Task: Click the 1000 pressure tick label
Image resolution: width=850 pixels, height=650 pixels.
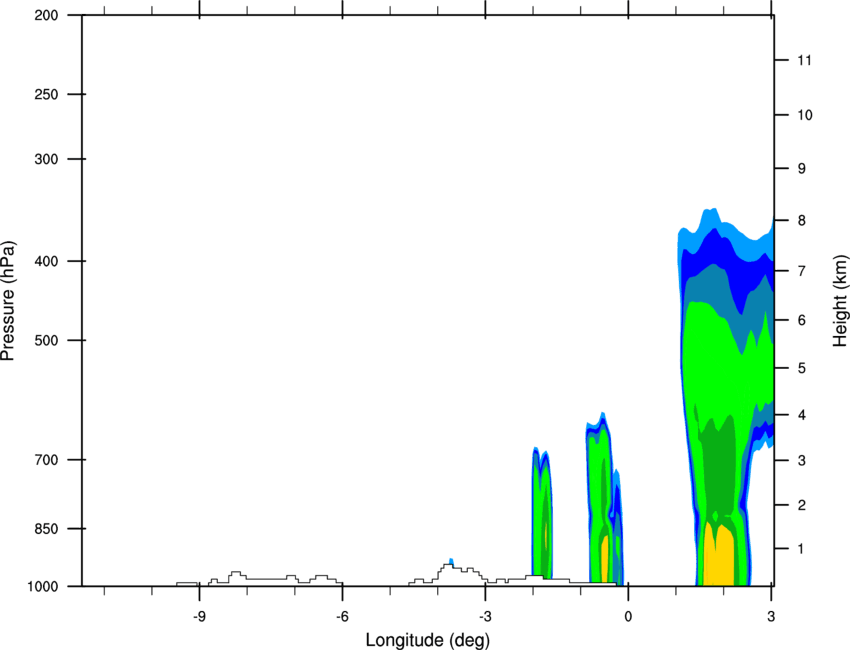Action: (x=43, y=587)
